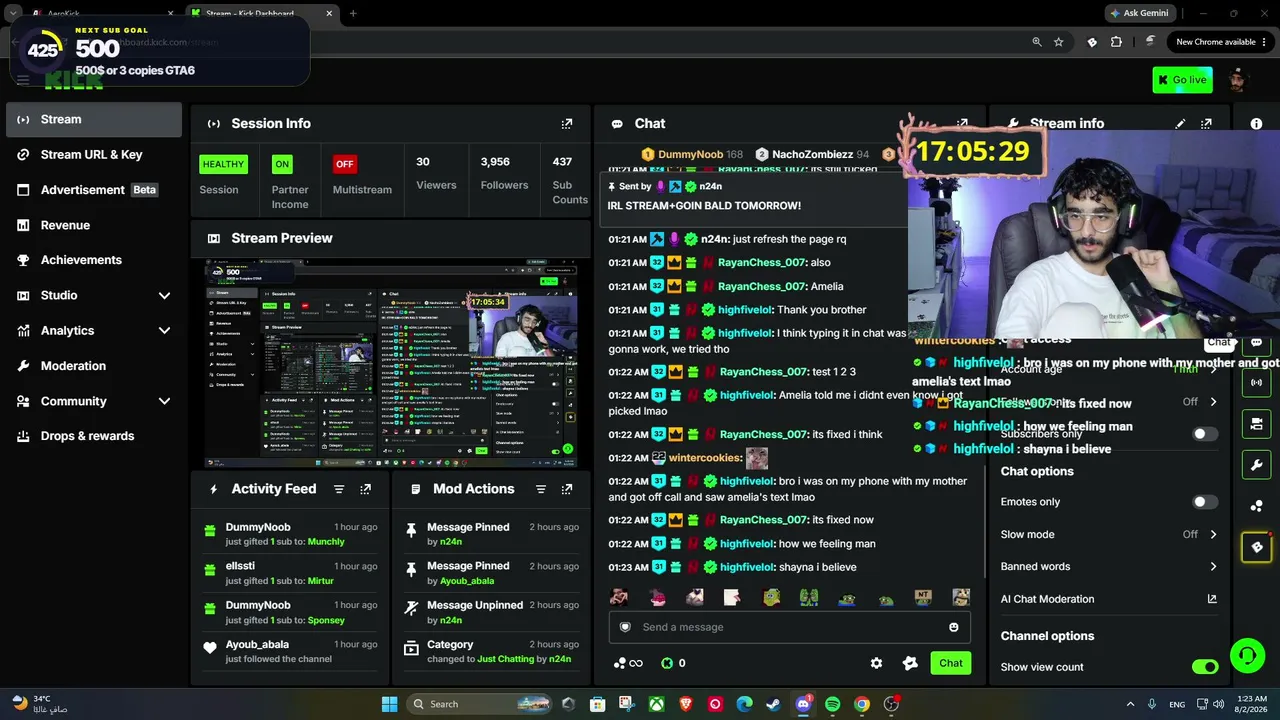Open chat settings gear icon
1280x720 pixels.
(877, 663)
